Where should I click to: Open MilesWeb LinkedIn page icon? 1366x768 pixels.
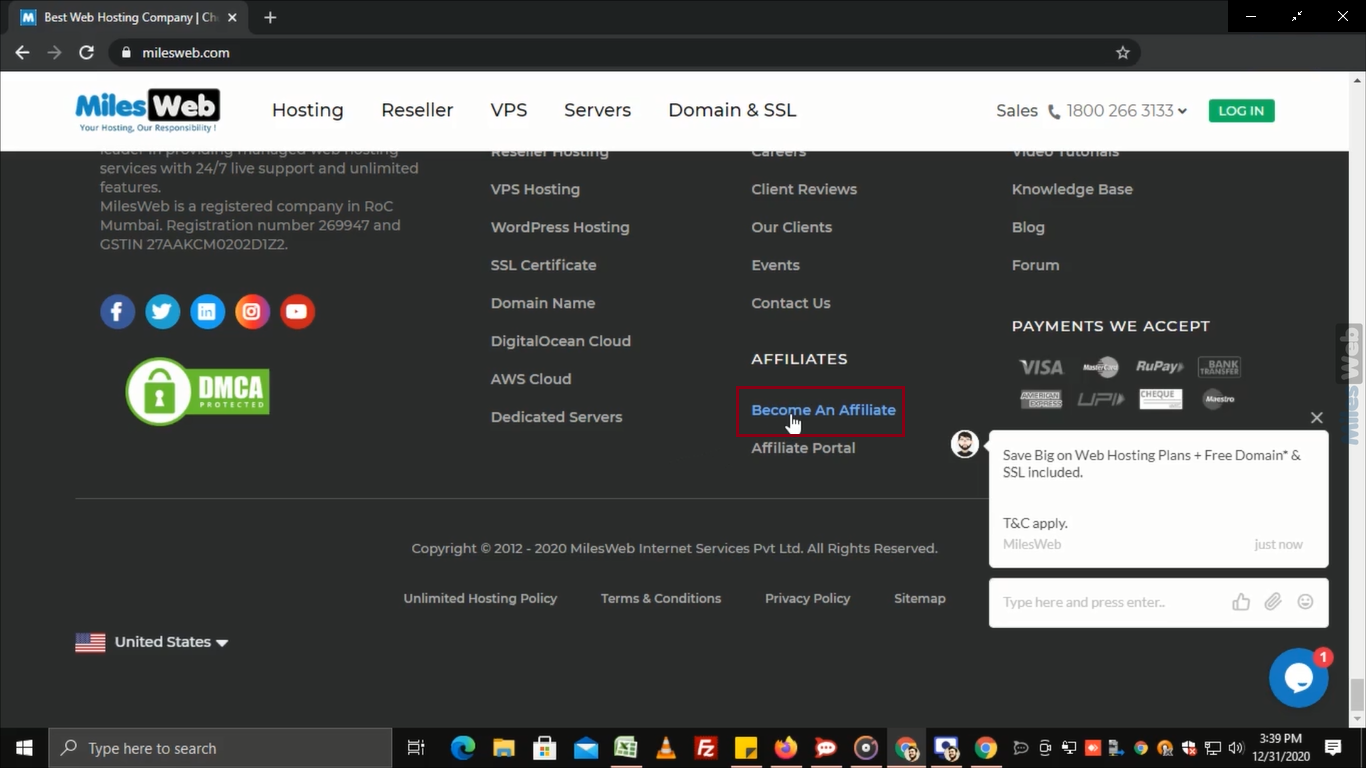click(x=207, y=312)
